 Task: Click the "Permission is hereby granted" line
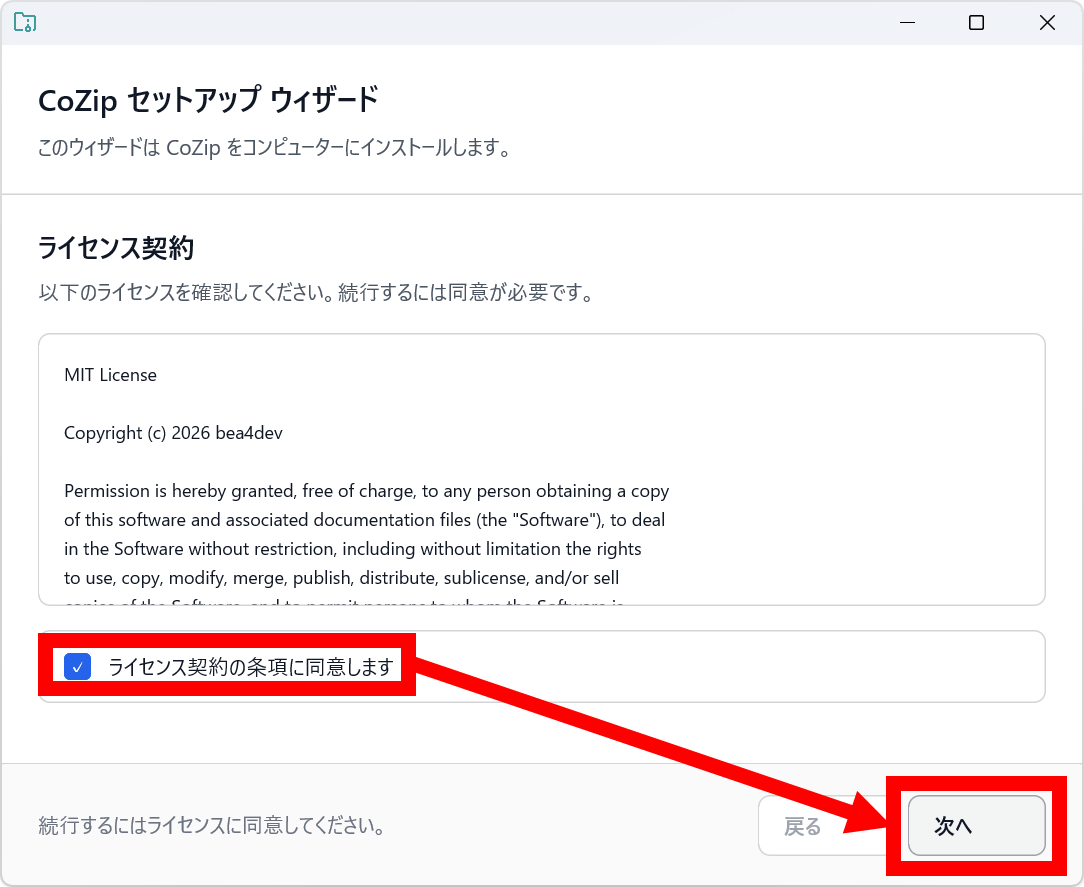coord(366,491)
